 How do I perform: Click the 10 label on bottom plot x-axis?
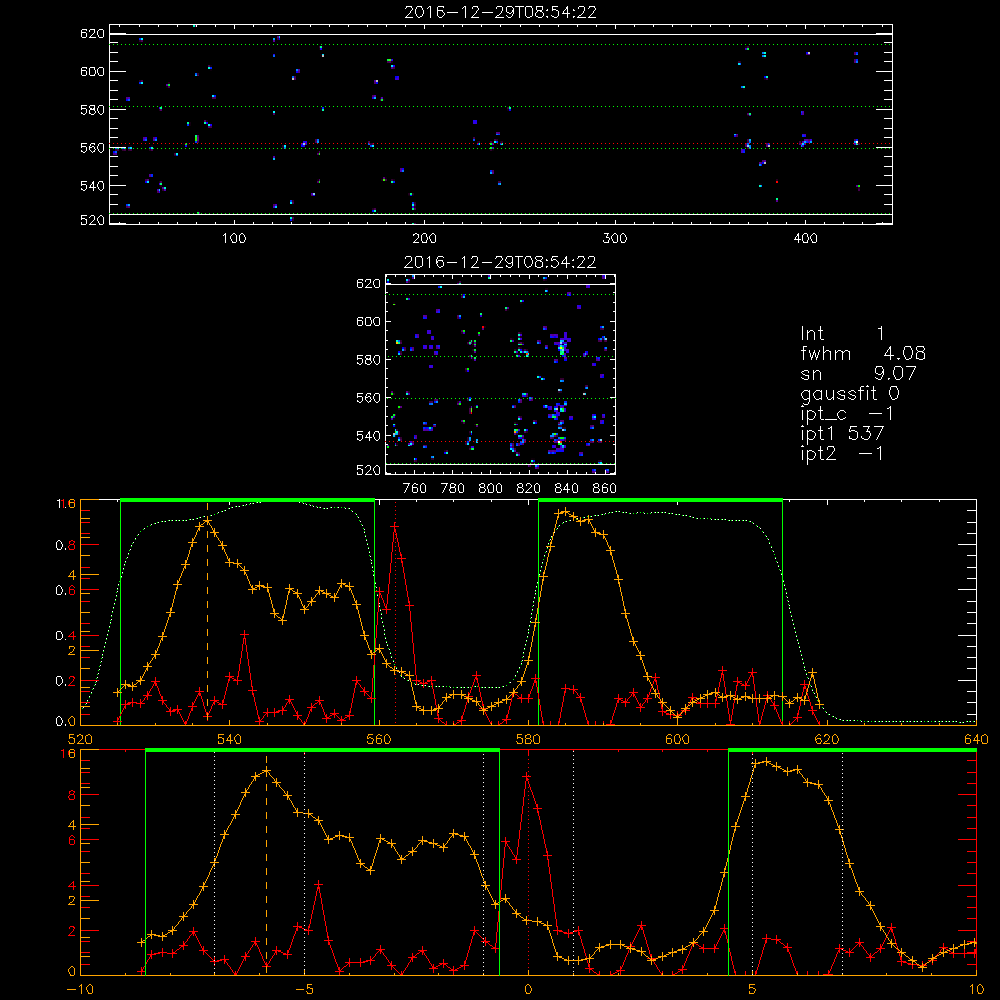976,990
